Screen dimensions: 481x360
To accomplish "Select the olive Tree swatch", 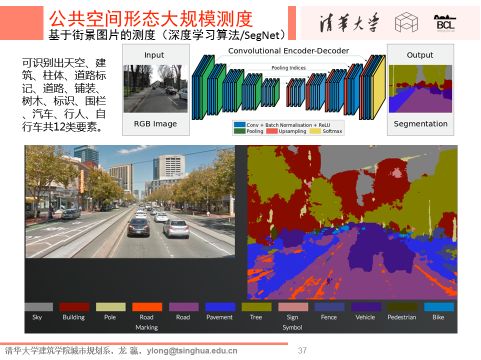I will [x=256, y=307].
